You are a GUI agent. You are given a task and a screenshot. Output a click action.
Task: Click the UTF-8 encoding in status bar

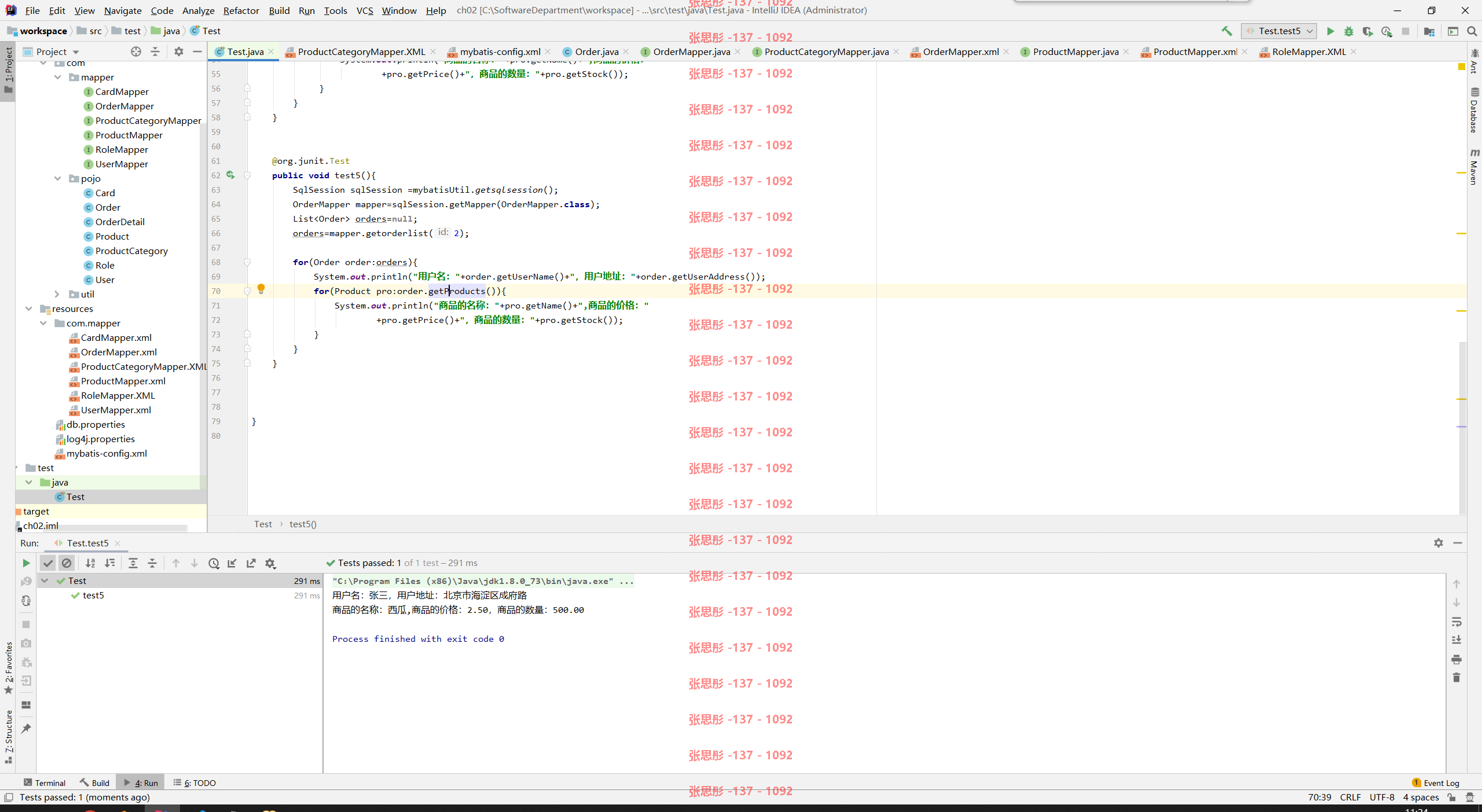point(1381,798)
